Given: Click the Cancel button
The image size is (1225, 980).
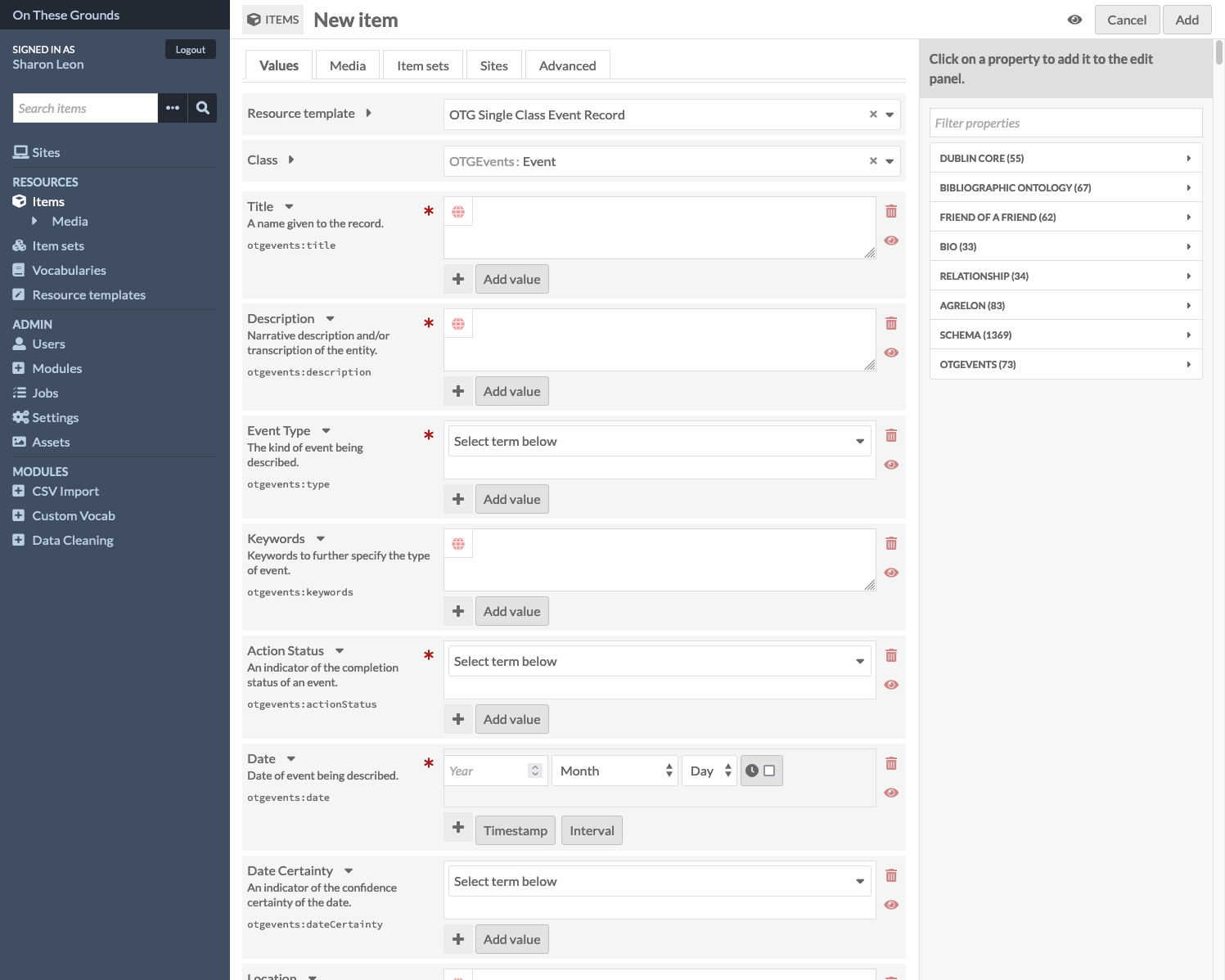Looking at the screenshot, I should pos(1127,20).
